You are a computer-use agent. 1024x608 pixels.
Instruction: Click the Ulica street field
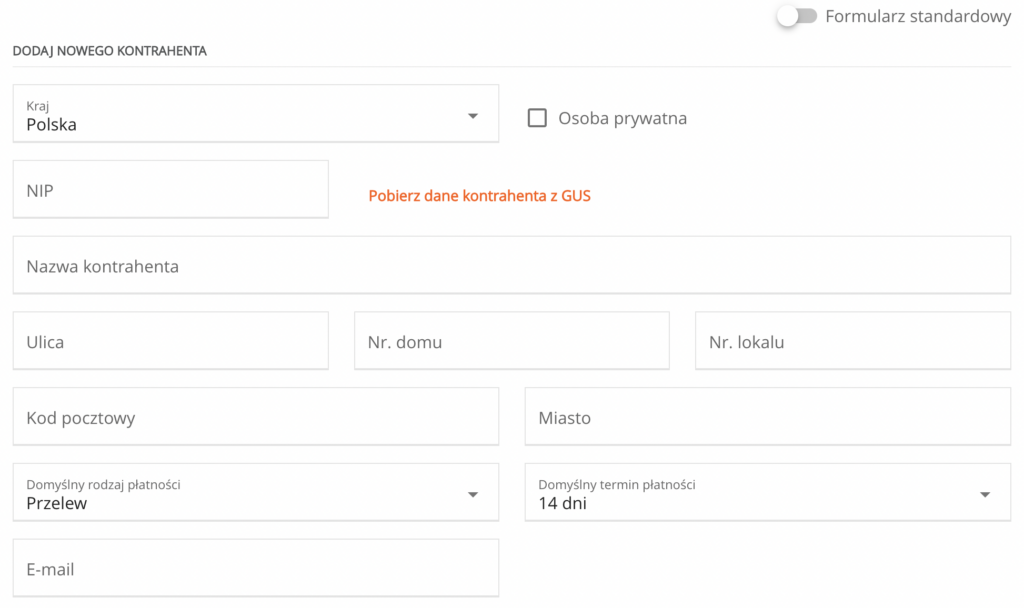coord(170,340)
